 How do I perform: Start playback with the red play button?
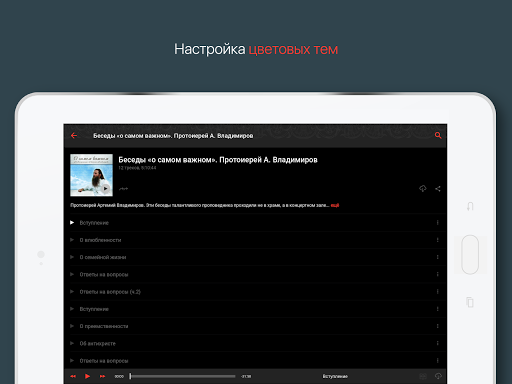(87, 376)
